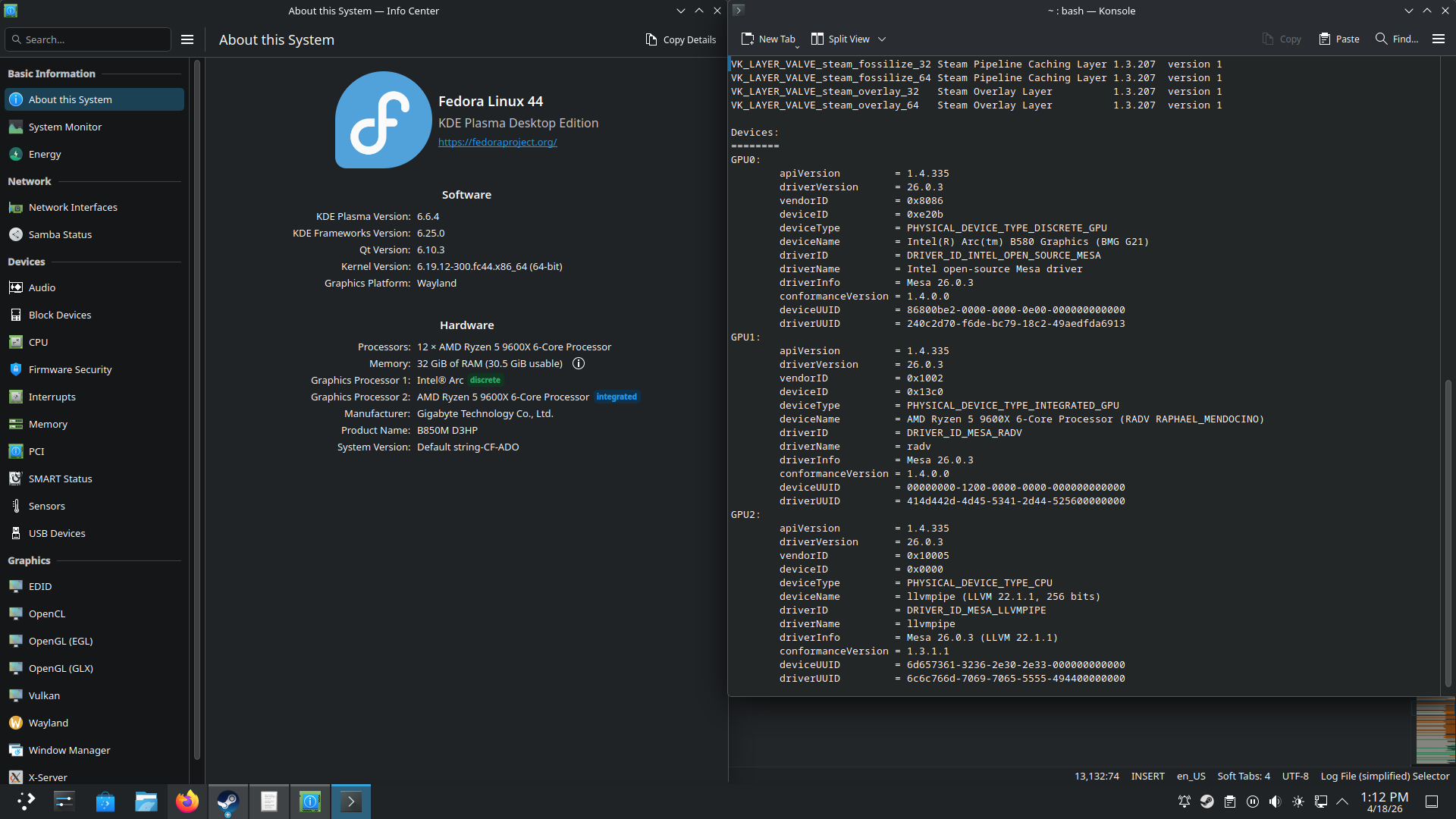Select Network Interfaces in sidebar

(73, 207)
